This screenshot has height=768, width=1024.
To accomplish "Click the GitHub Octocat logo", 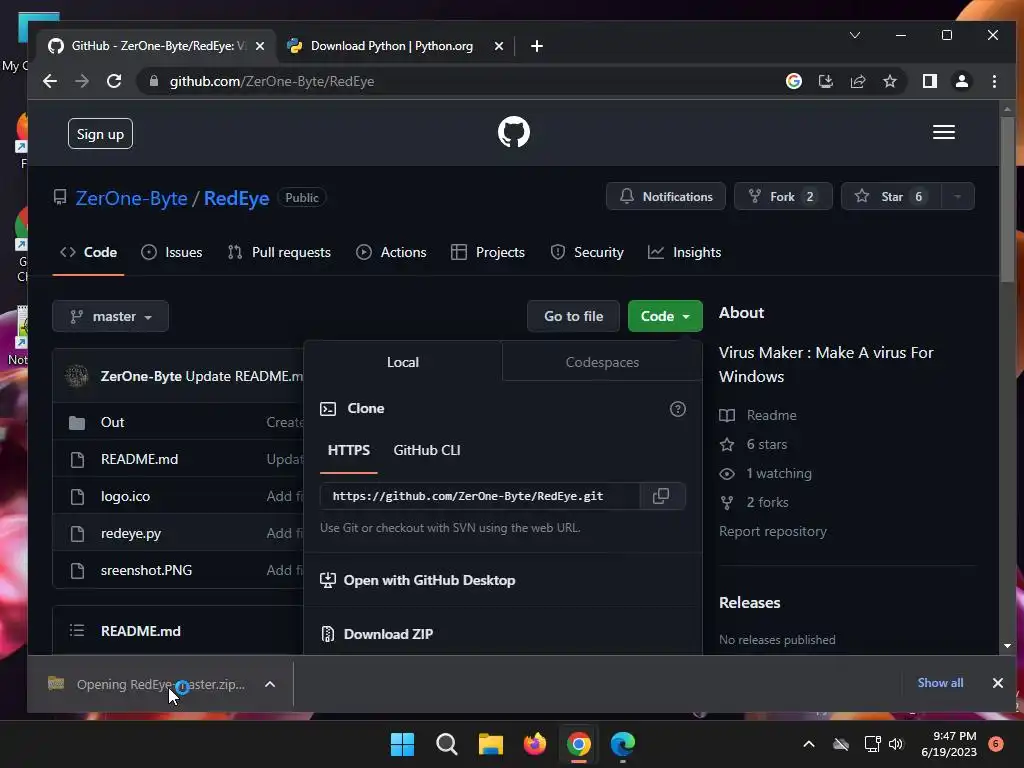I will [x=513, y=132].
